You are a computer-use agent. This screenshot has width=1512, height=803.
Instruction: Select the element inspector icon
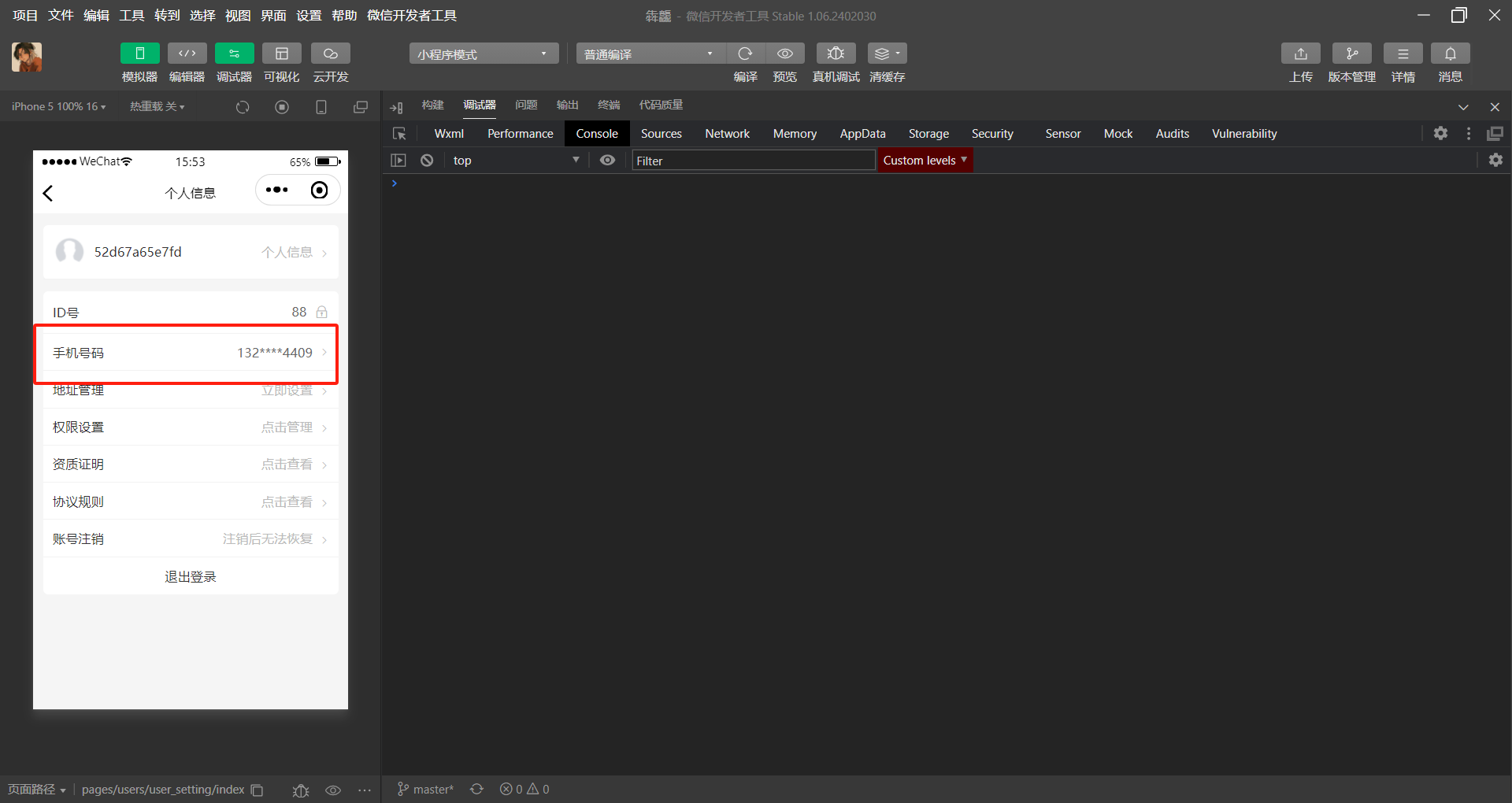click(x=399, y=134)
